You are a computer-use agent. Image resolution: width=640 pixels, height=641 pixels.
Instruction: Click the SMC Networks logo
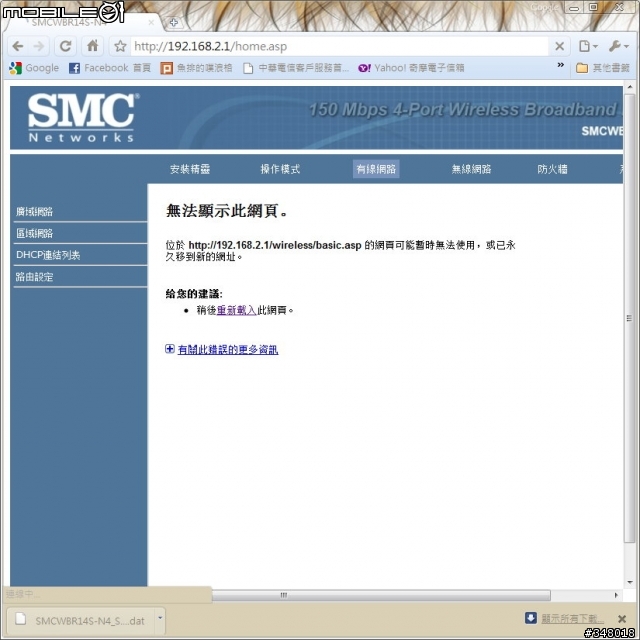[x=83, y=118]
